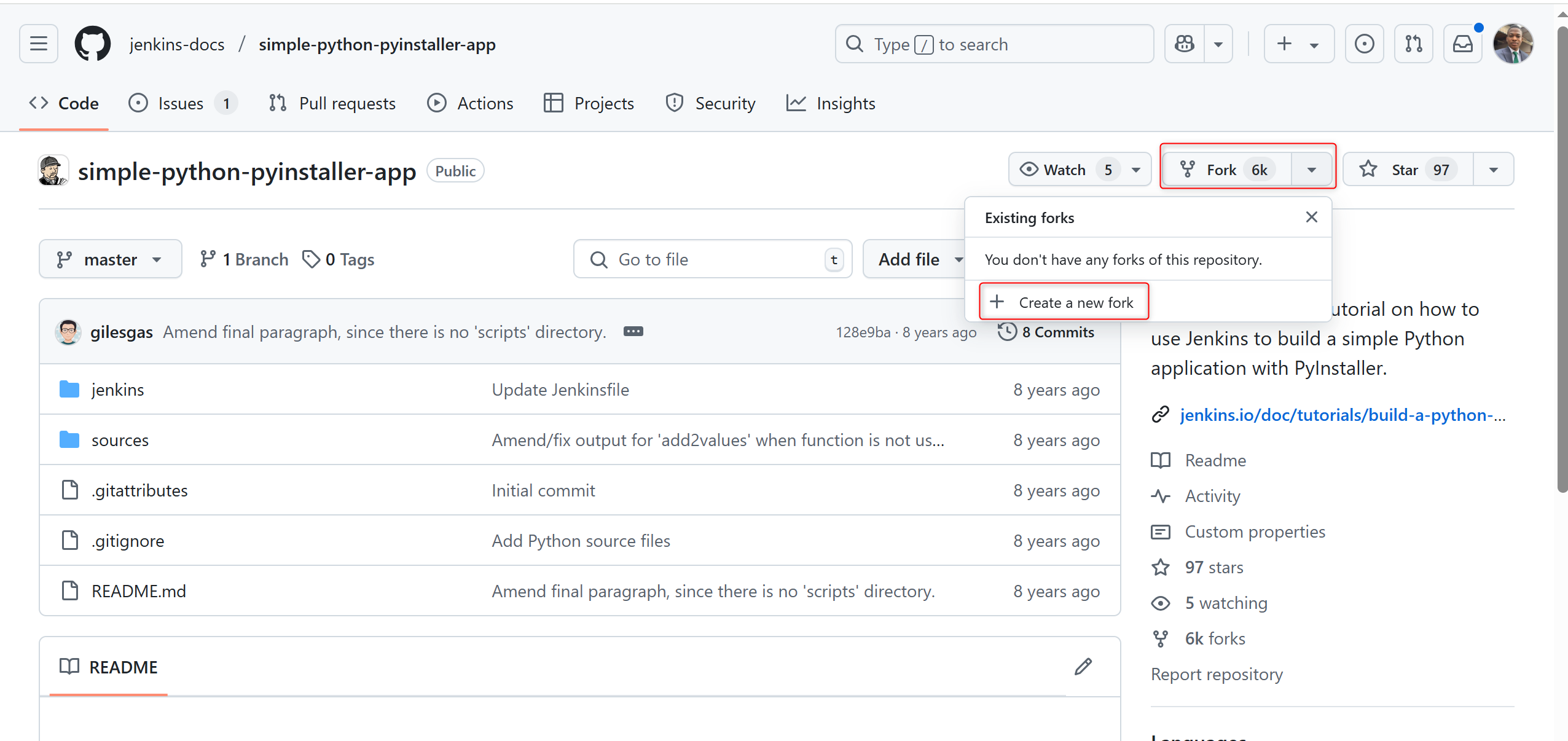Switch to the Actions tab

[470, 103]
